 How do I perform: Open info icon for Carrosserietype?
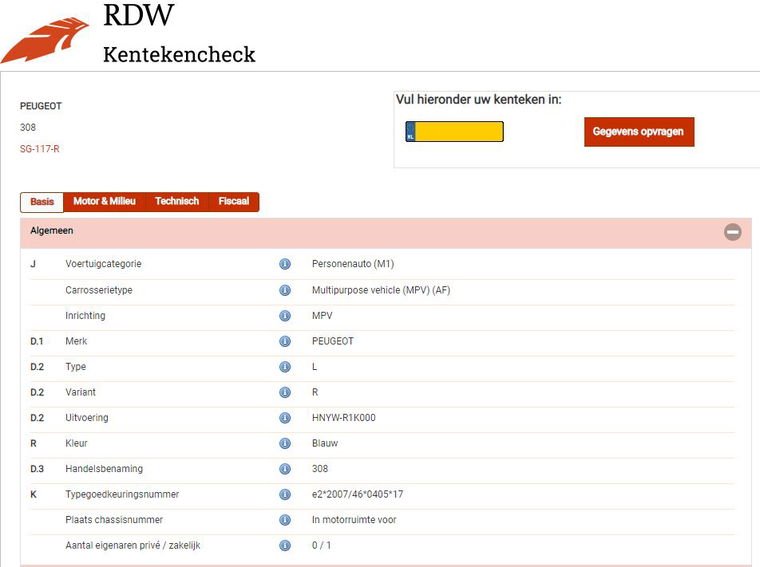click(x=285, y=290)
